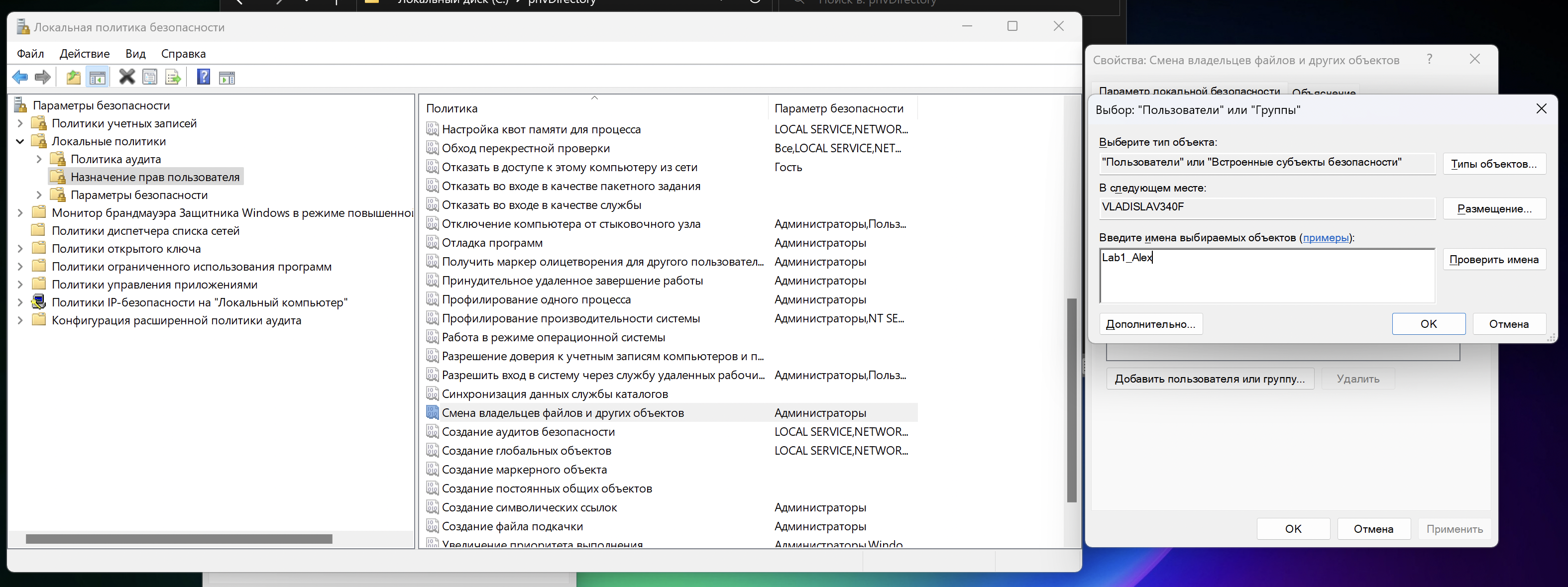Screen dimensions: 1568x587
Task: Collapse the Локальные политики node
Action: [20, 141]
